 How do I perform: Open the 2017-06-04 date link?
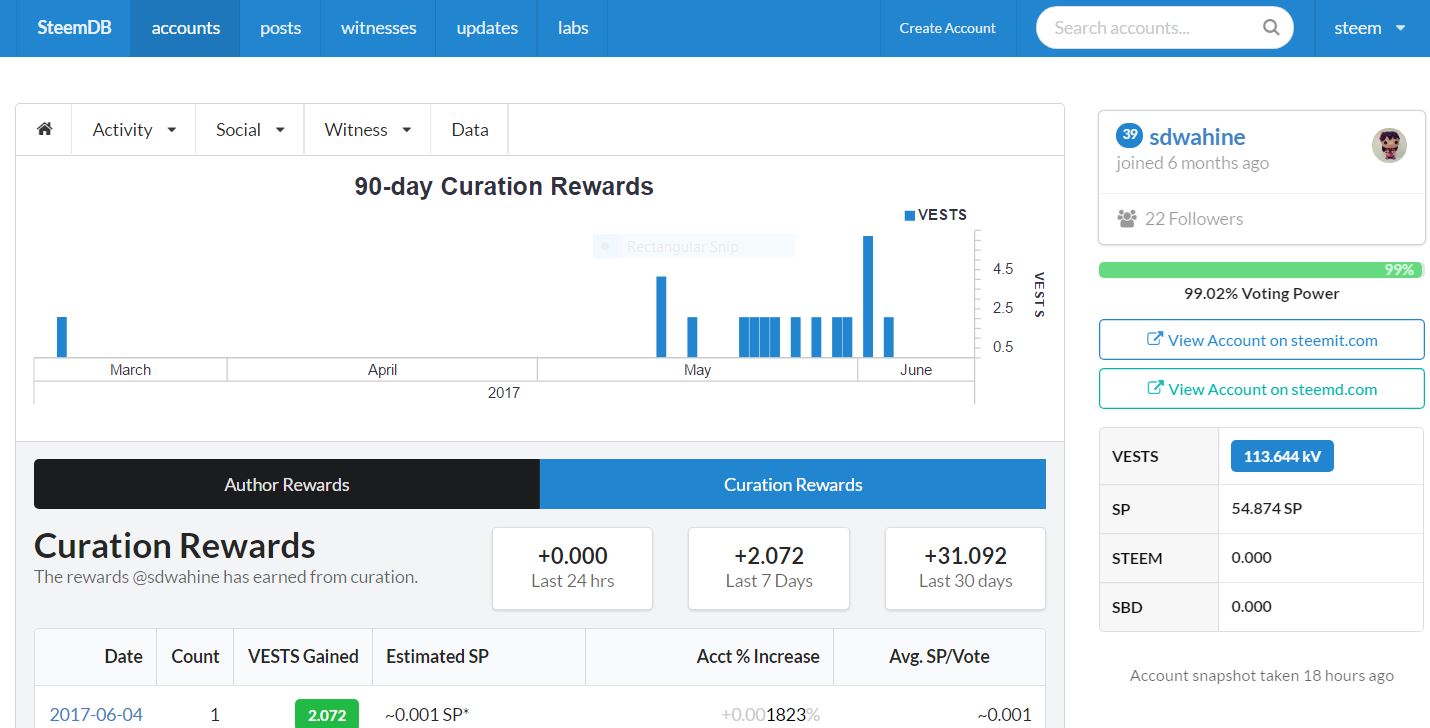(96, 715)
